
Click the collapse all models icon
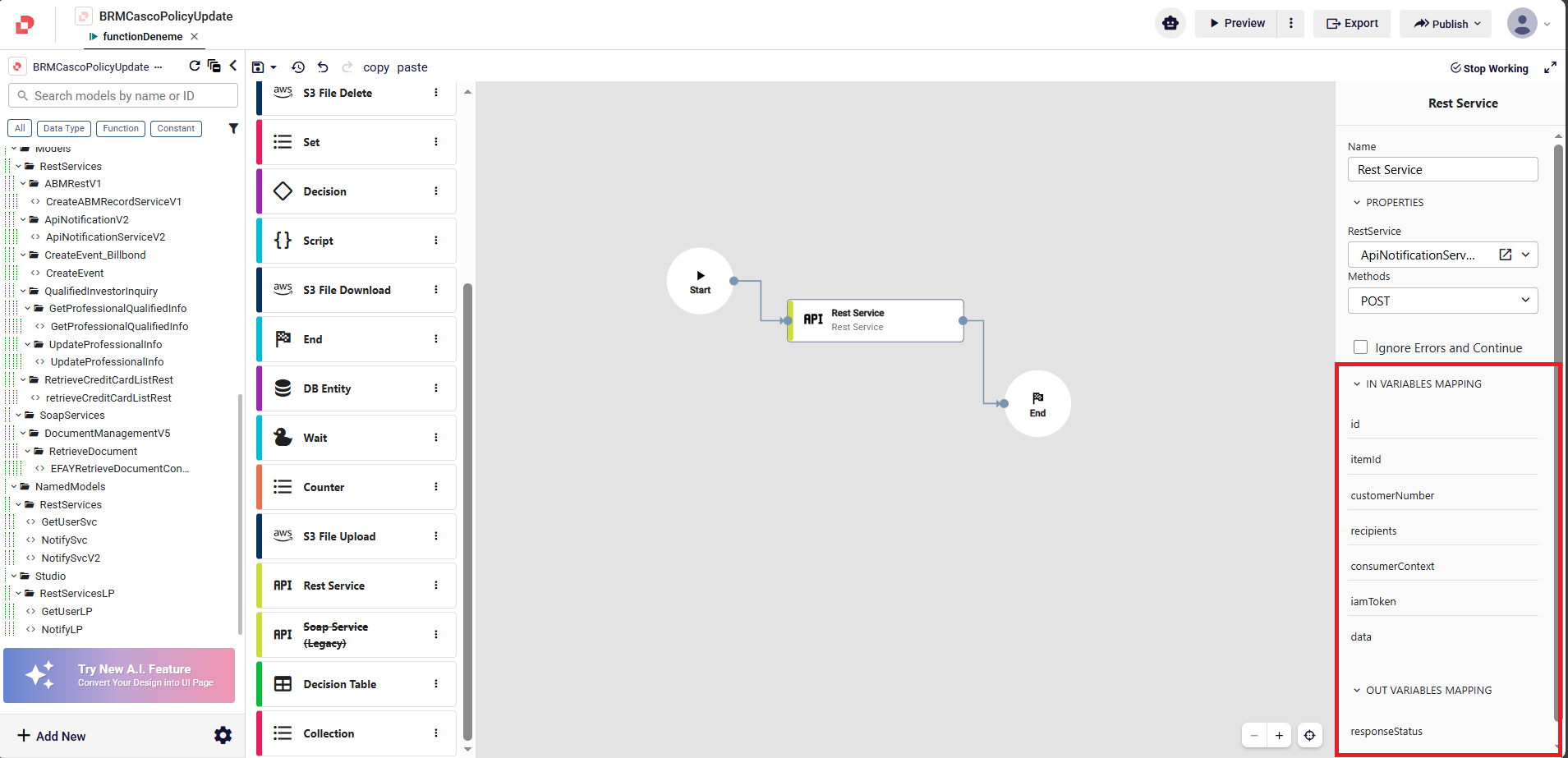click(214, 66)
